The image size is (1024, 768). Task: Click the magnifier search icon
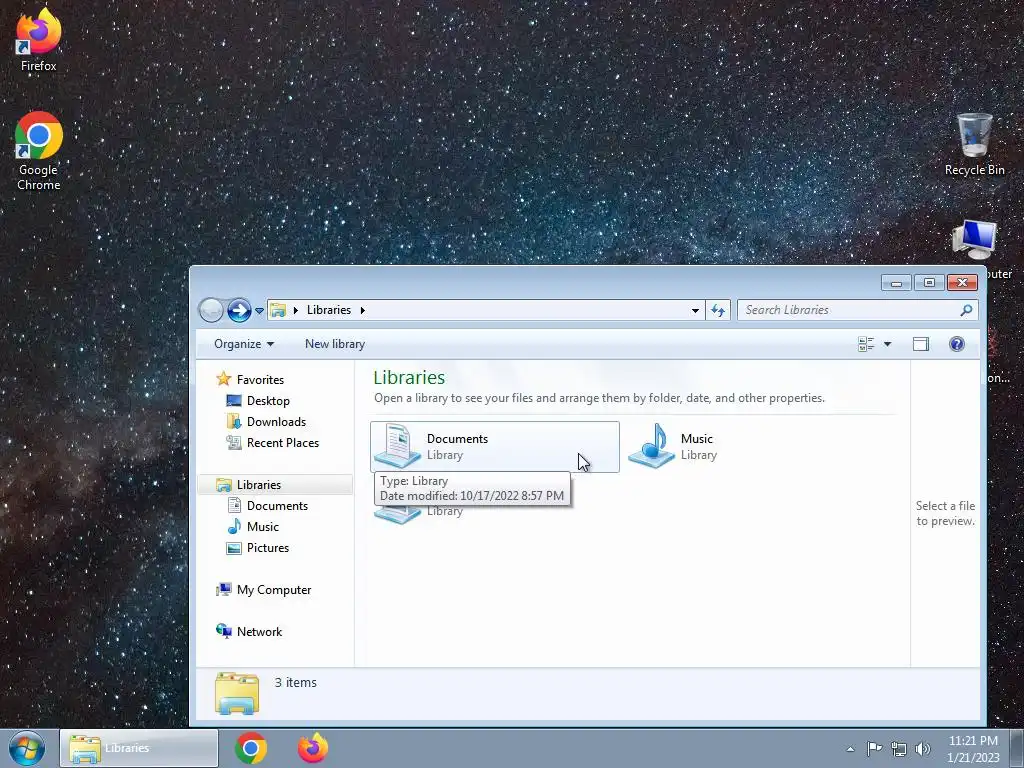pos(966,310)
